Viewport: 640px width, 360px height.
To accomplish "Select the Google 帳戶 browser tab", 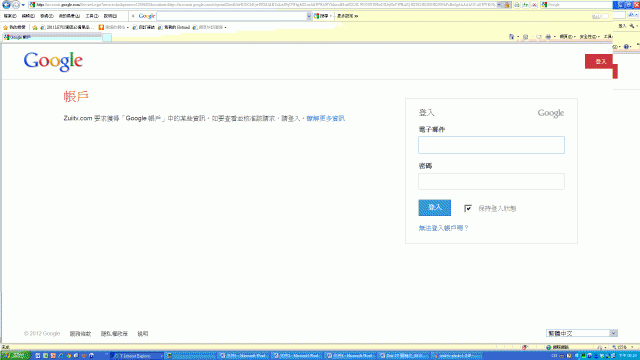I will tap(52, 37).
